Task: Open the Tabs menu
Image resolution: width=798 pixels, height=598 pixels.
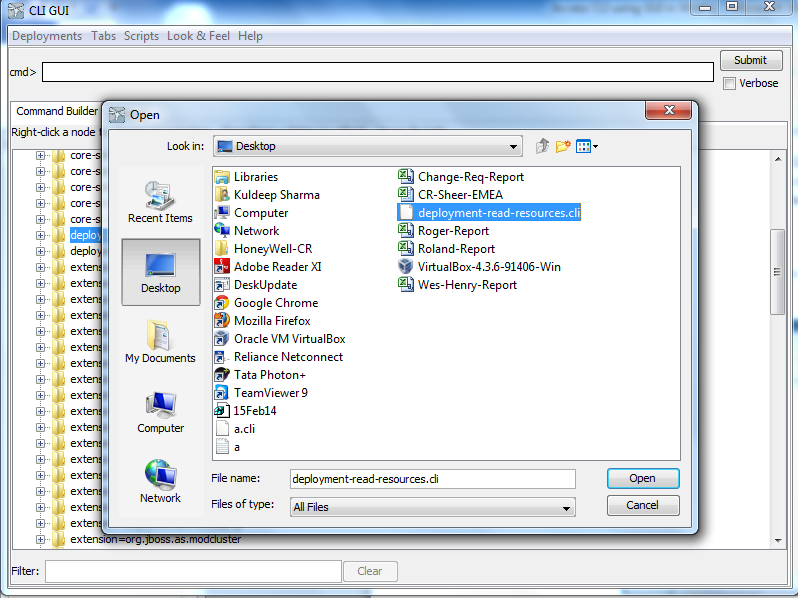Action: [x=103, y=36]
